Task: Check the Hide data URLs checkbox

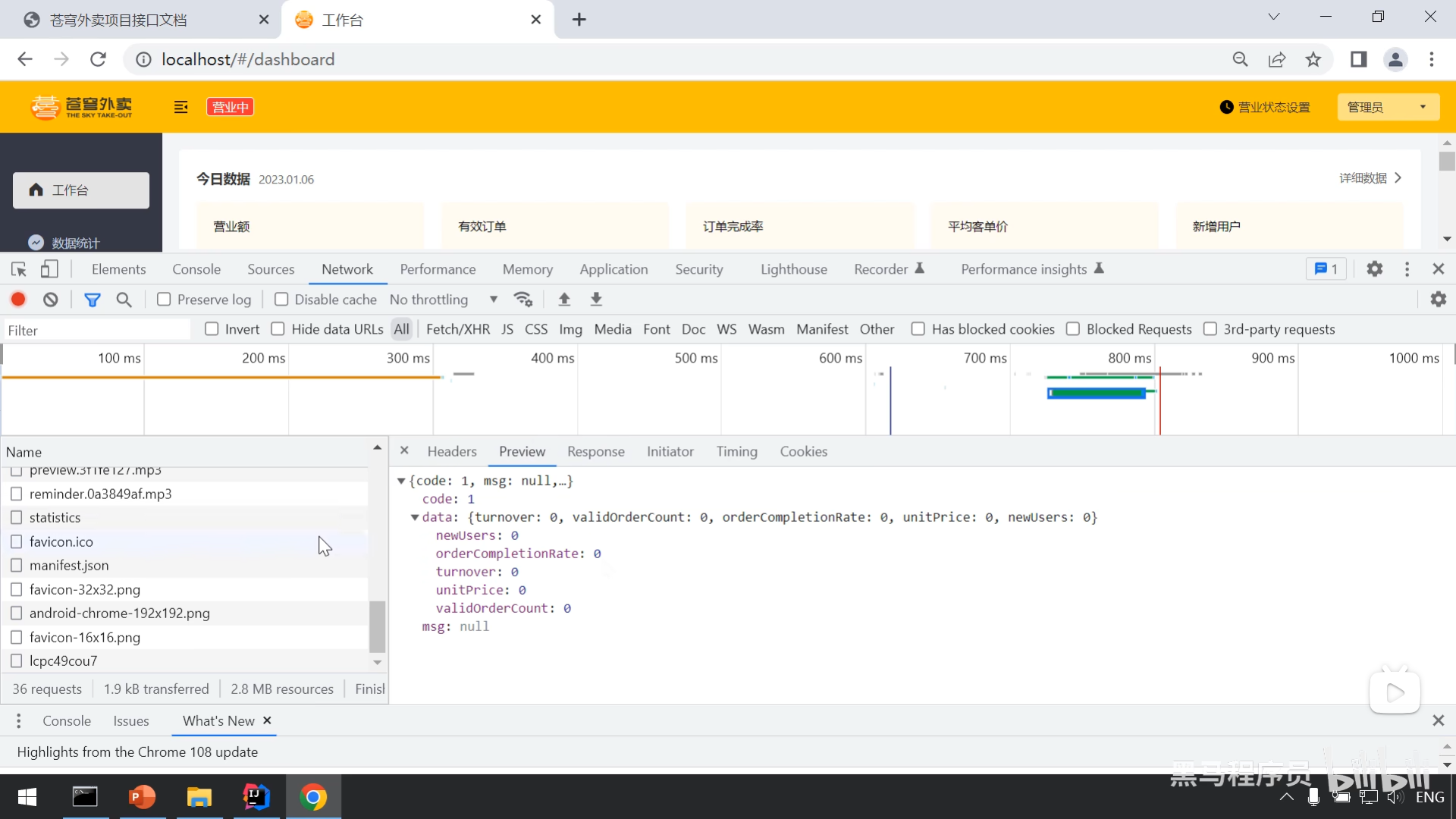Action: tap(278, 329)
